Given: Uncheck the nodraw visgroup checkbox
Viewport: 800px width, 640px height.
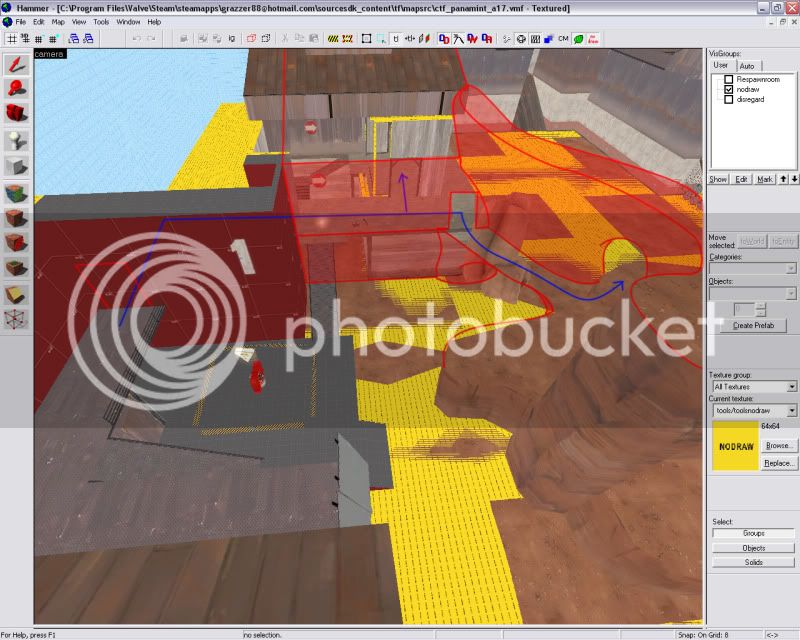Looking at the screenshot, I should [x=729, y=89].
